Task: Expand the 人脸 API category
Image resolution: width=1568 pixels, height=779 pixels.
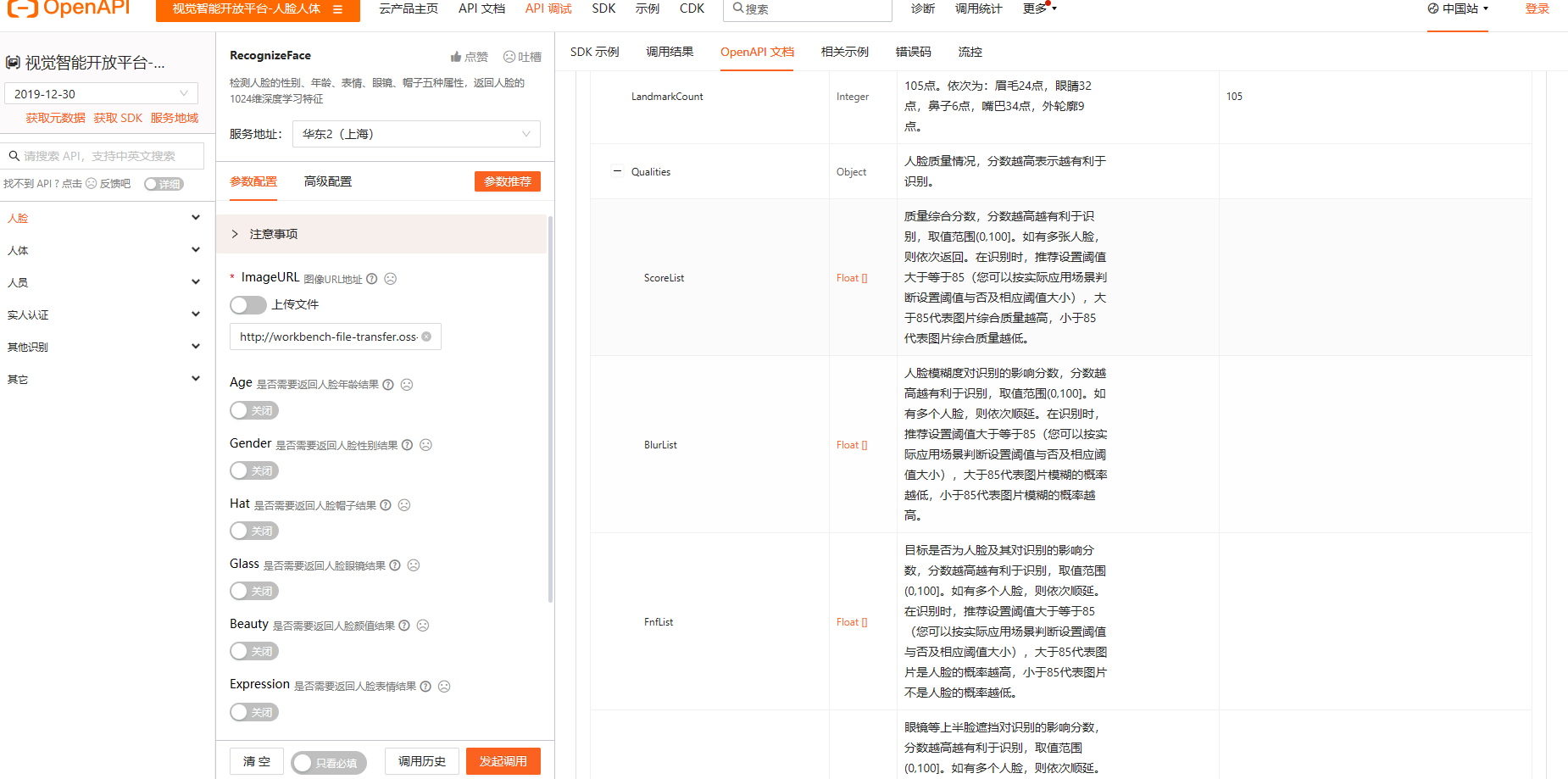Action: click(x=103, y=218)
